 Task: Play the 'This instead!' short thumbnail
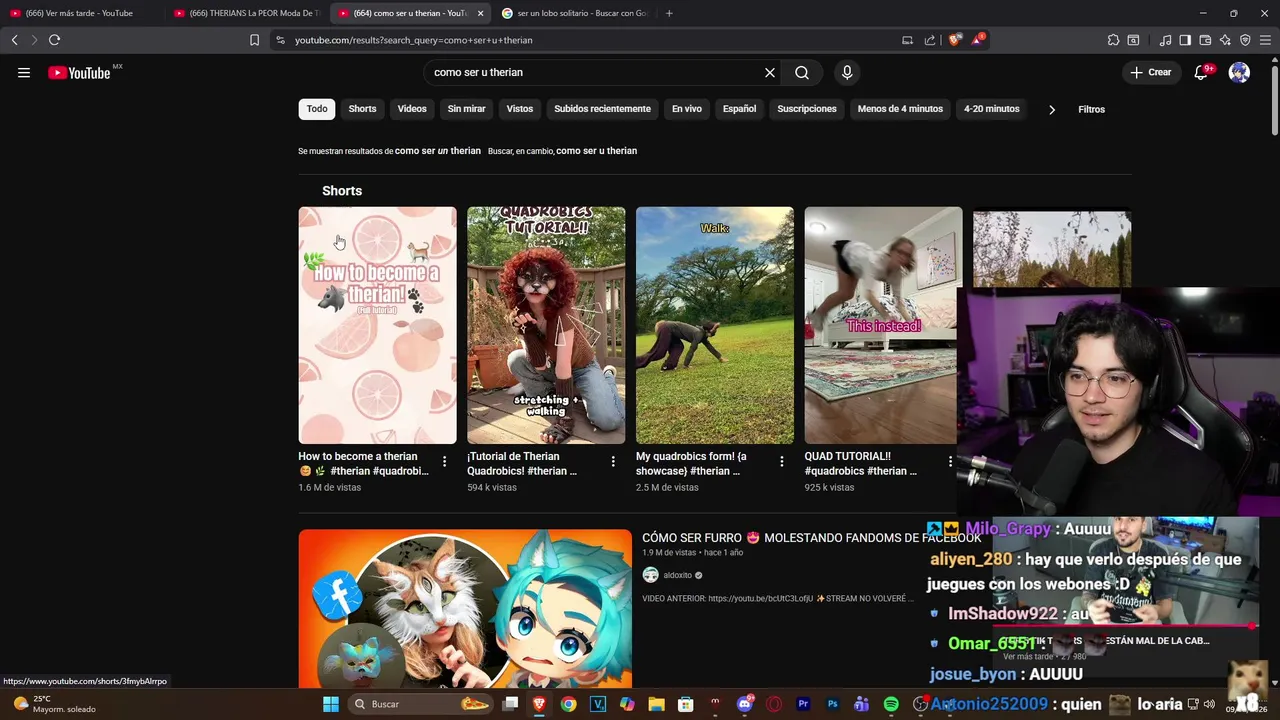[x=883, y=325]
